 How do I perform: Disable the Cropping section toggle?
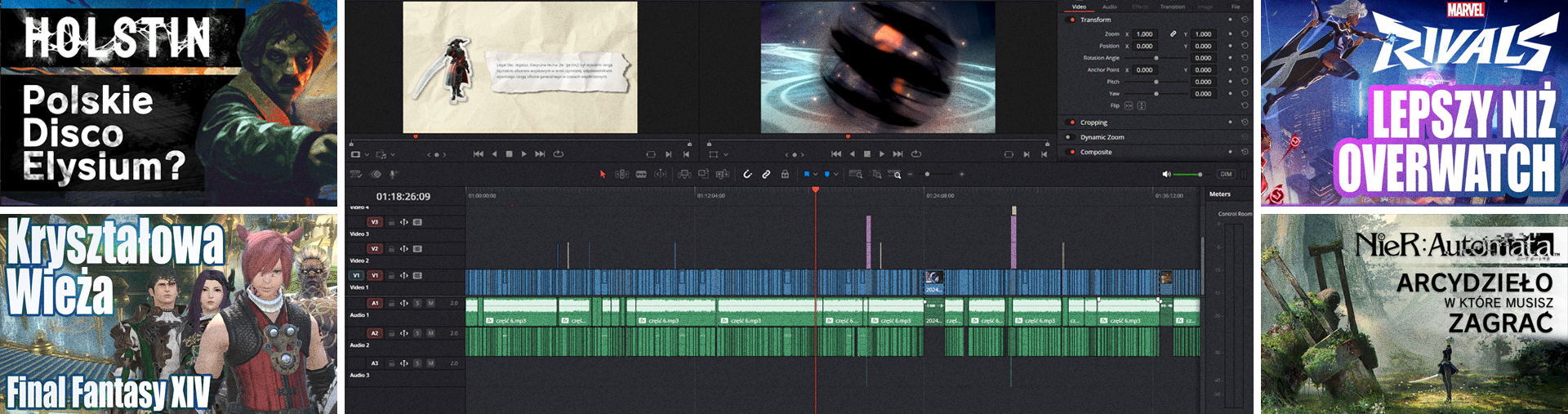pos(1071,122)
